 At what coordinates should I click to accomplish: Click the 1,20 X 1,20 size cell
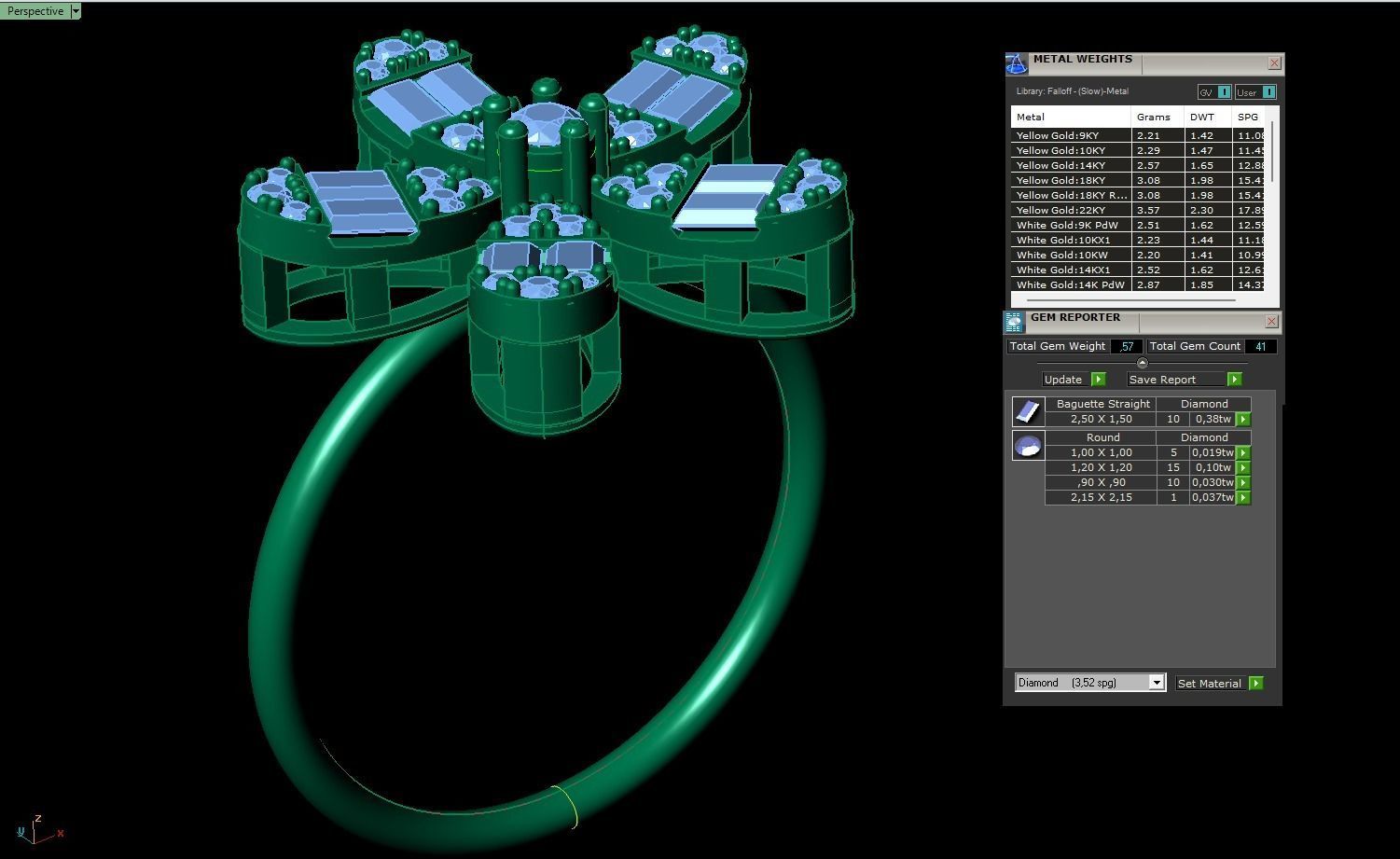(x=1102, y=467)
